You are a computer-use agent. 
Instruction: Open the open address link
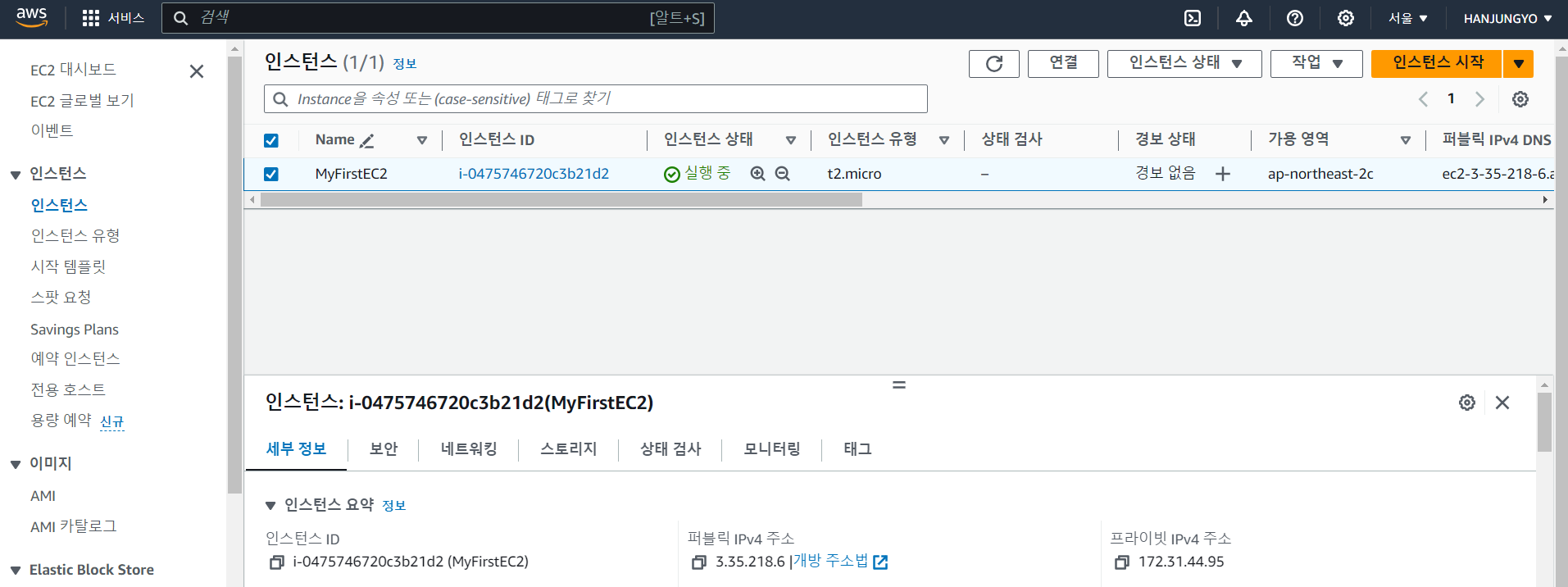pyautogui.click(x=830, y=562)
